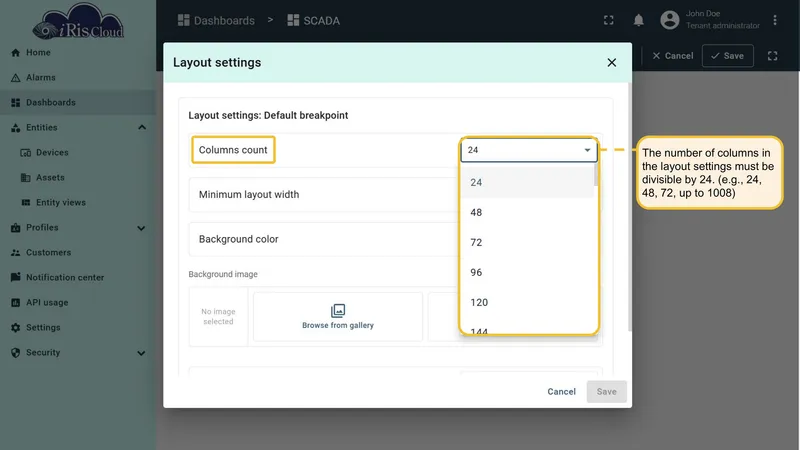The width and height of the screenshot is (800, 450).
Task: Click the Background image label
Action: (223, 274)
